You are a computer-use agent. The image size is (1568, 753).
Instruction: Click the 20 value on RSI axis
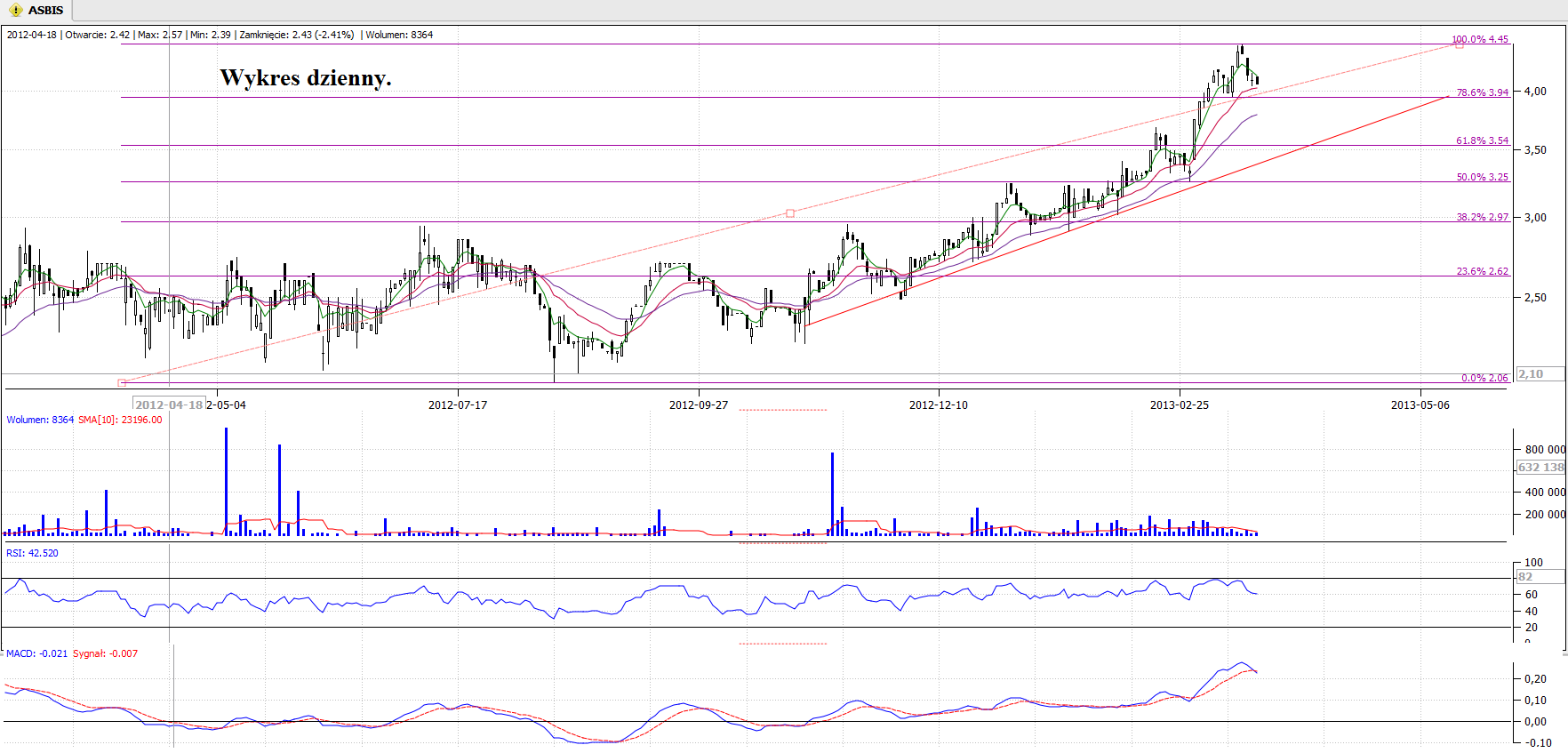click(x=1531, y=628)
